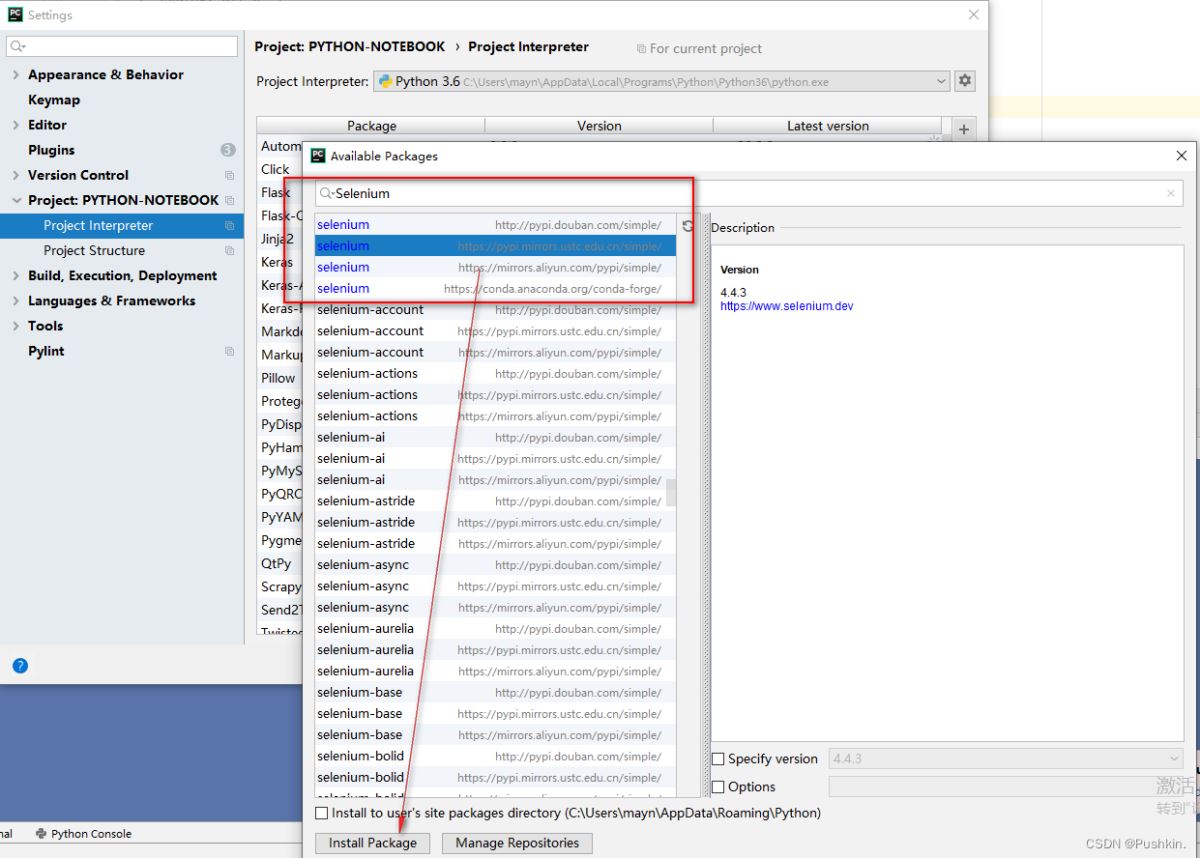Click the Version column header in Settings
Image resolution: width=1200 pixels, height=858 pixels.
coord(599,126)
